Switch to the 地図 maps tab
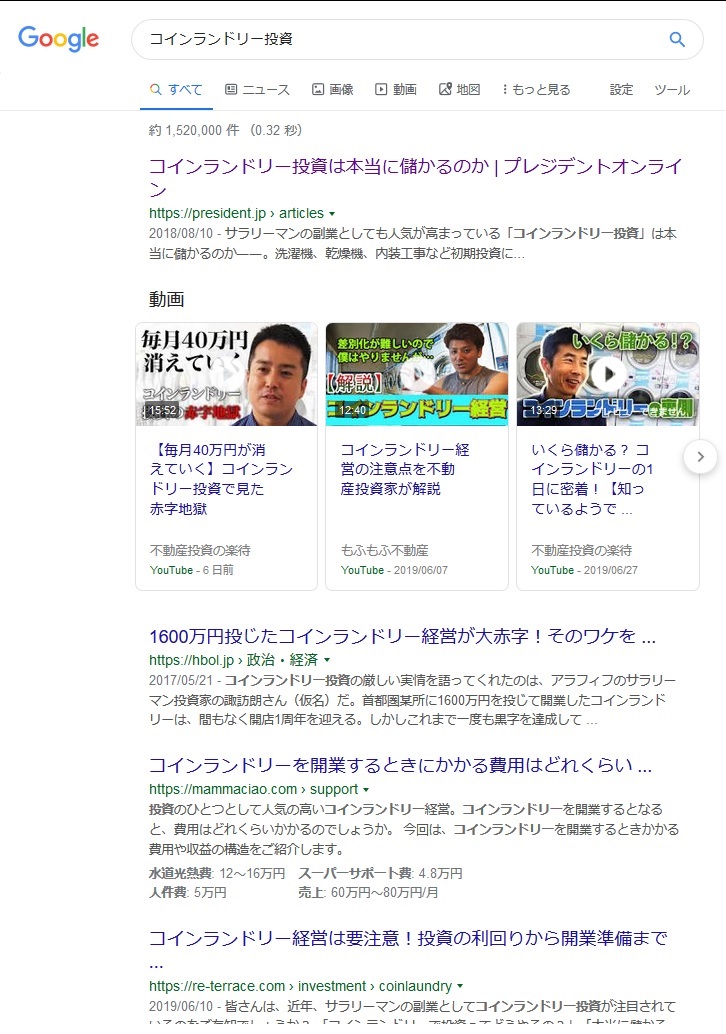This screenshot has height=1034, width=726. point(459,90)
